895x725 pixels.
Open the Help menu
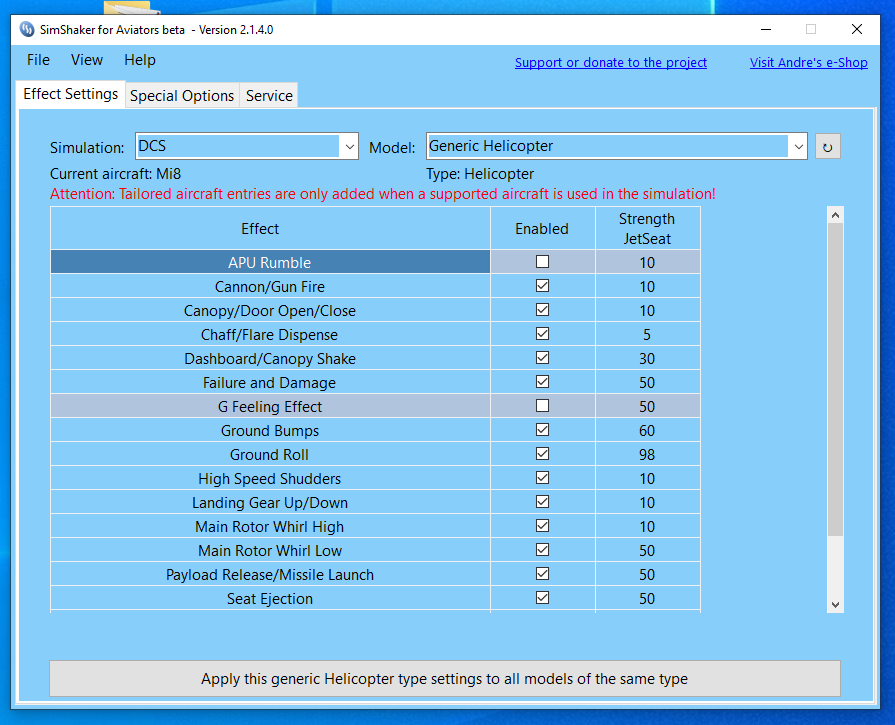pos(140,60)
